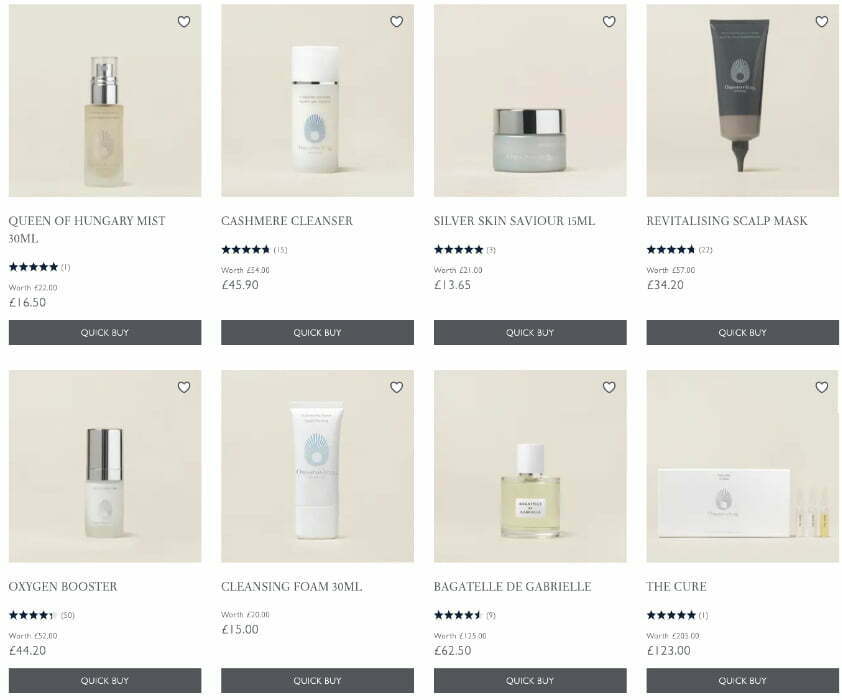Open the Cashmere Cleanser product title
The width and height of the screenshot is (842, 700).
pos(287,221)
